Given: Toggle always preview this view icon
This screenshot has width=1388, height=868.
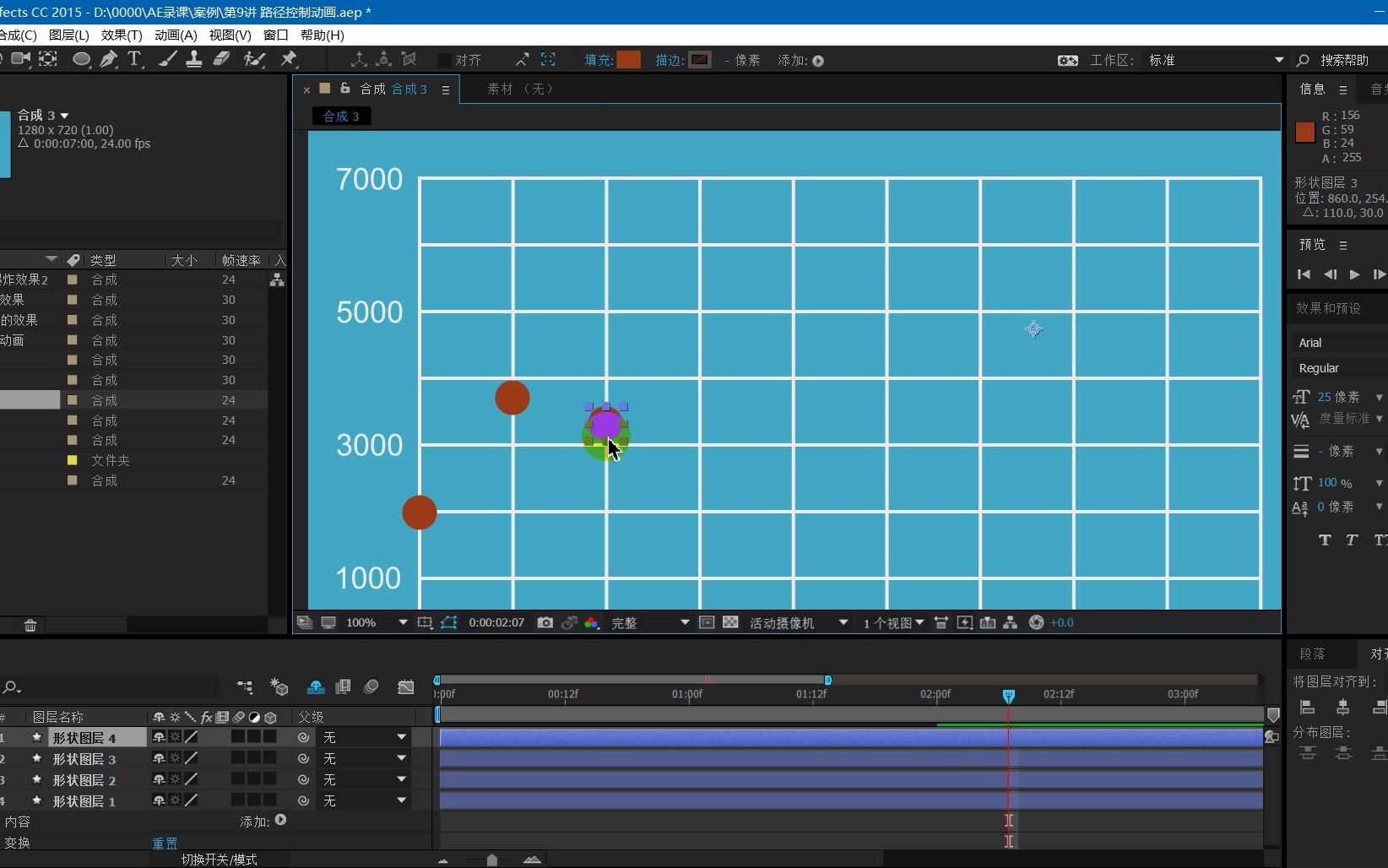Looking at the screenshot, I should pyautogui.click(x=304, y=622).
